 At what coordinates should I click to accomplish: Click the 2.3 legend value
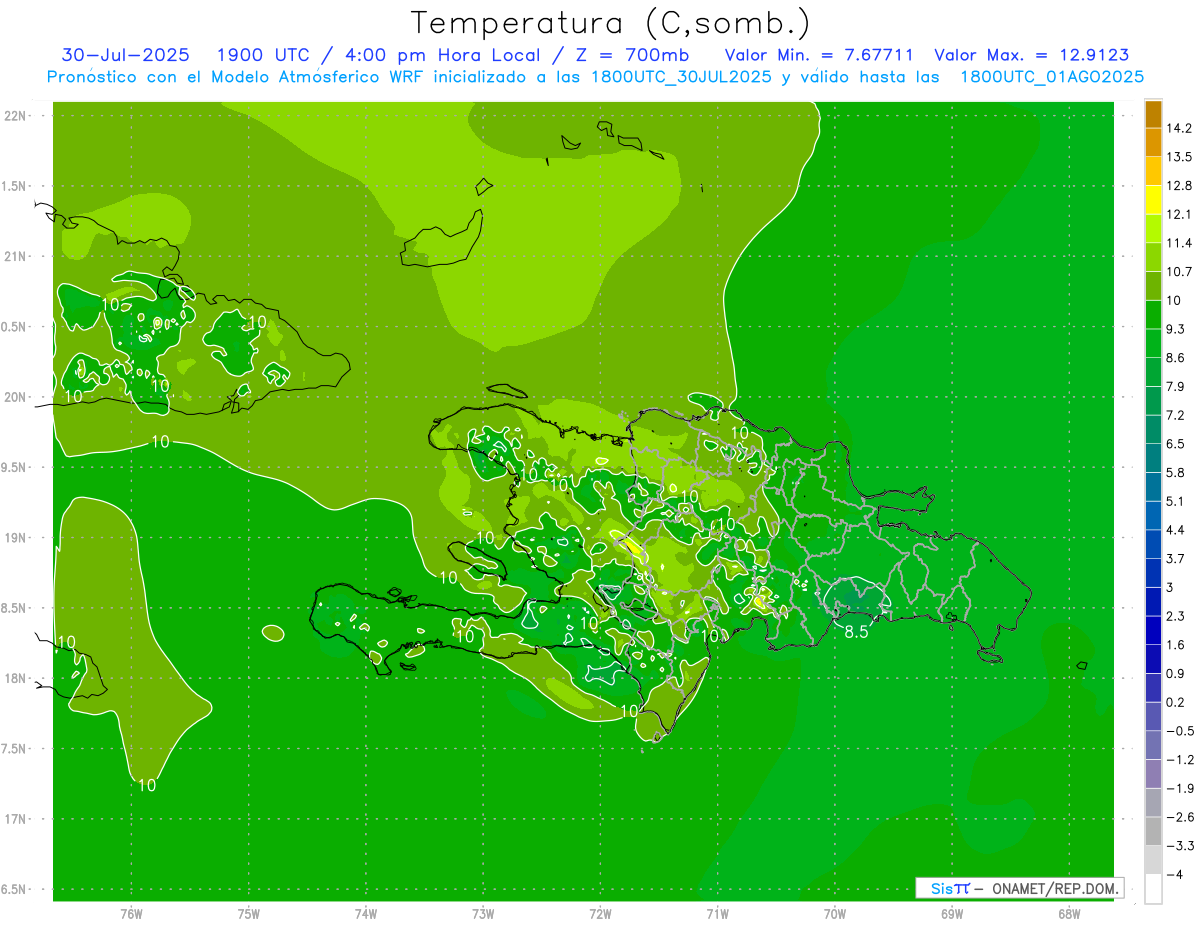(x=1176, y=616)
